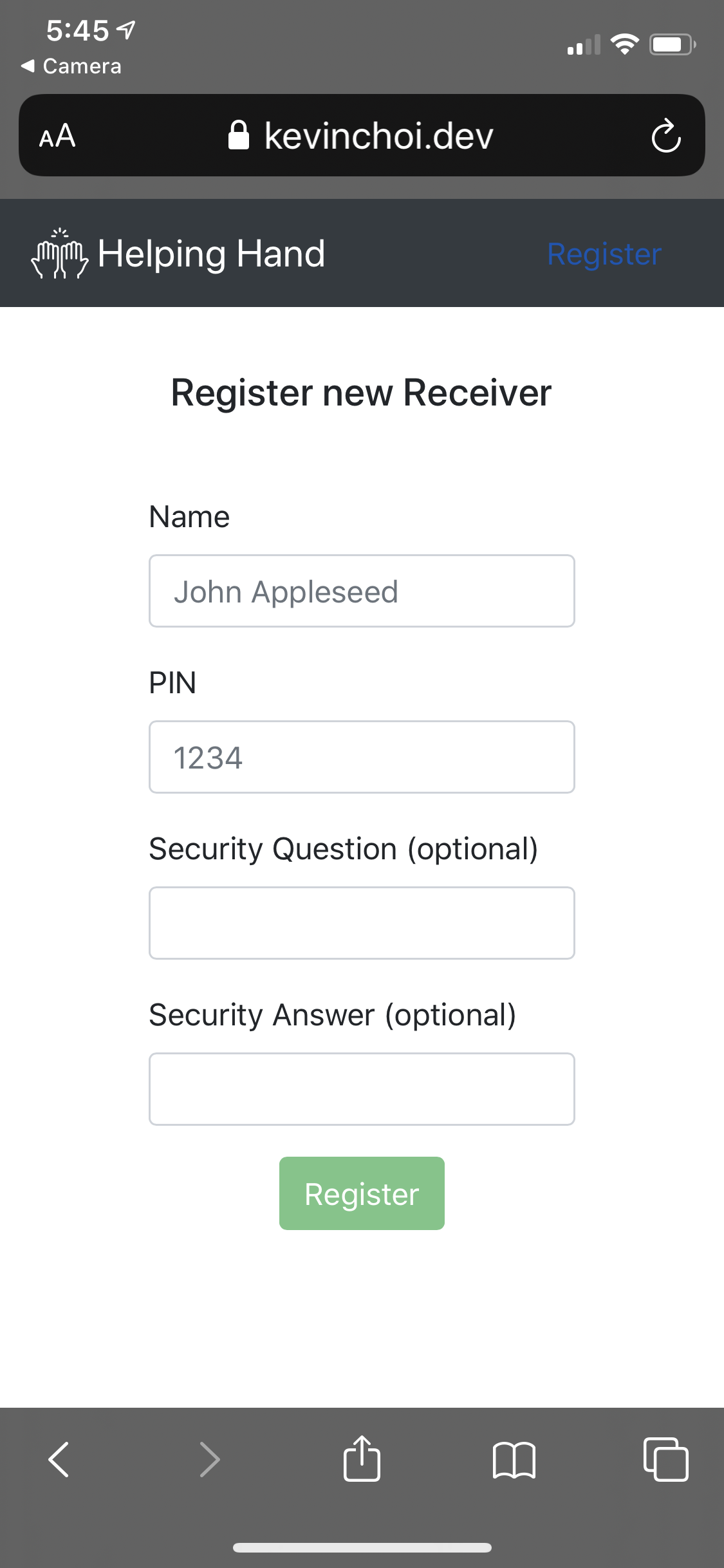Tap the lock icon beside kevinchoi.dev
The width and height of the screenshot is (724, 1568).
(x=238, y=135)
